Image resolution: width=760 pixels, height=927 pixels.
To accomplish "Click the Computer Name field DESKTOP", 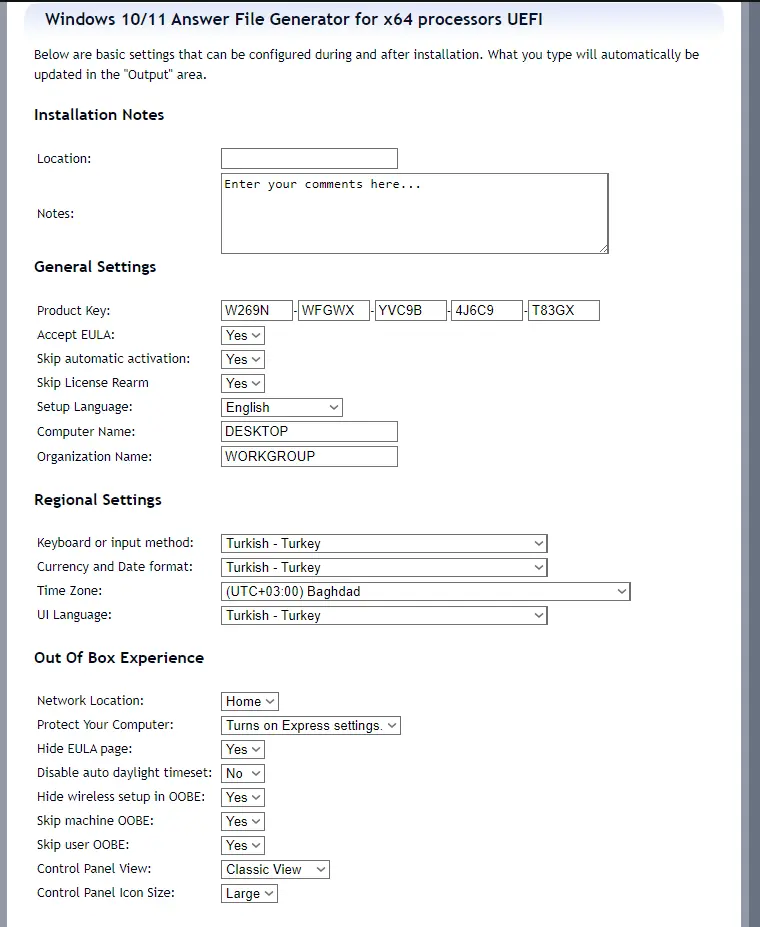I will pos(309,432).
